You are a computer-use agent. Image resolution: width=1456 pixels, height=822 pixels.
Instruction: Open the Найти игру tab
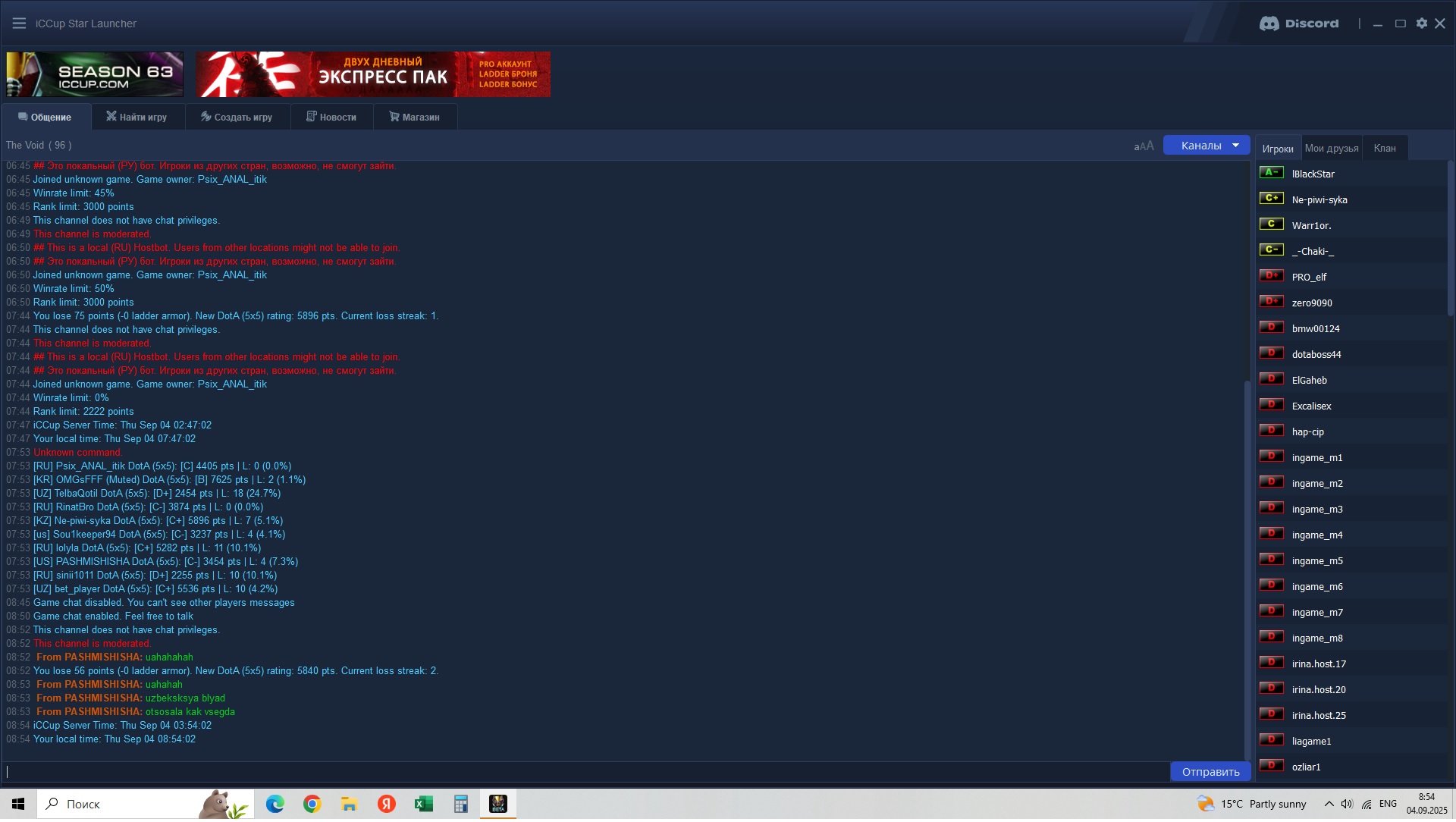point(137,117)
